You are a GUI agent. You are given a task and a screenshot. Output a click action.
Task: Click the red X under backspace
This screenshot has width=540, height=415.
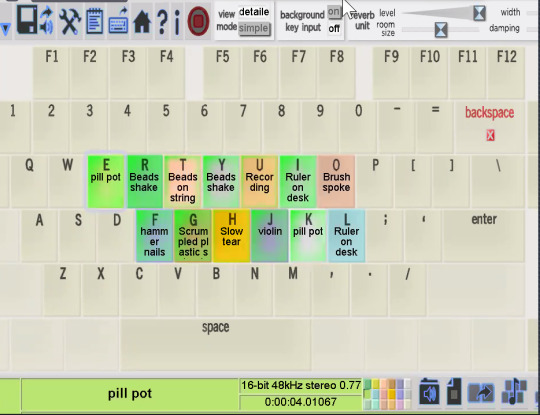(x=490, y=135)
